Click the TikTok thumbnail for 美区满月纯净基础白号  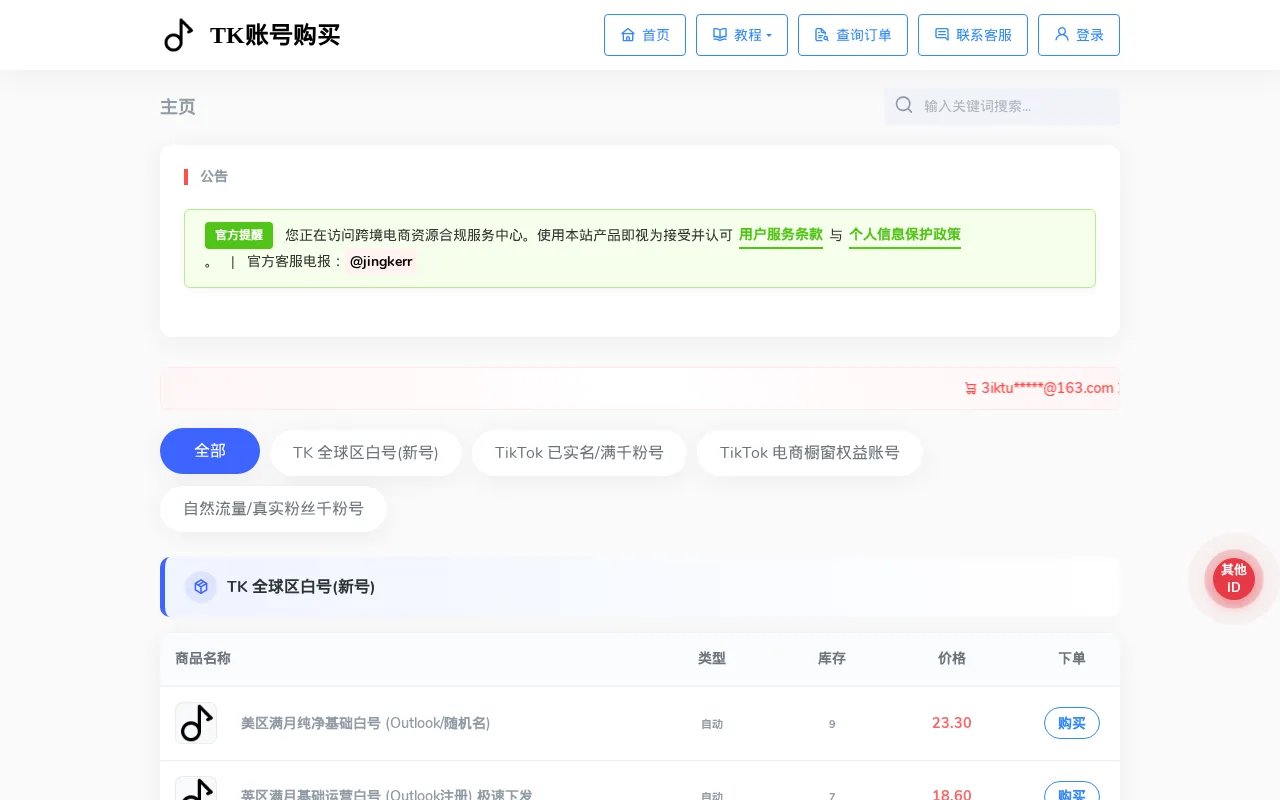pos(196,723)
